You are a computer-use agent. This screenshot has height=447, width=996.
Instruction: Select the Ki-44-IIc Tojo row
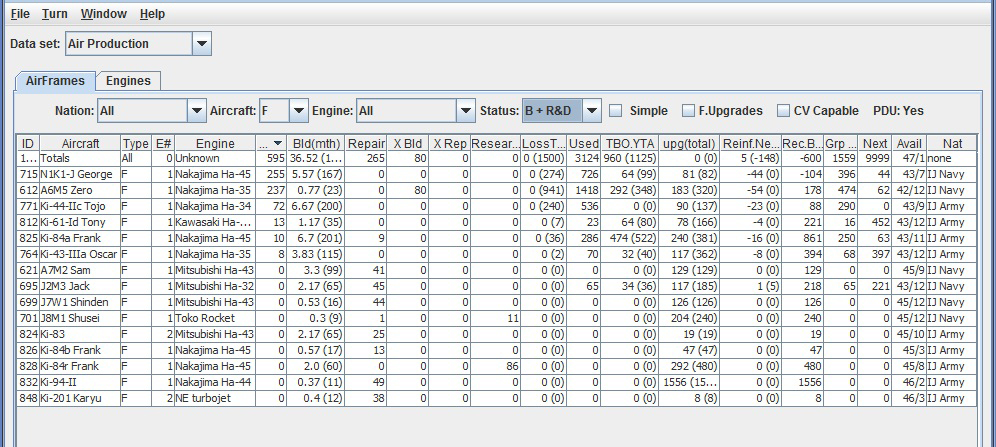point(497,206)
